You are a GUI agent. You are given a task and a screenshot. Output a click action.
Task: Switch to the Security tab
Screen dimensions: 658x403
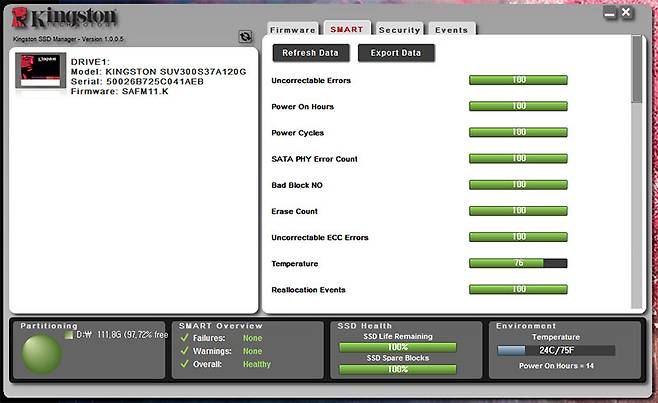pos(399,30)
